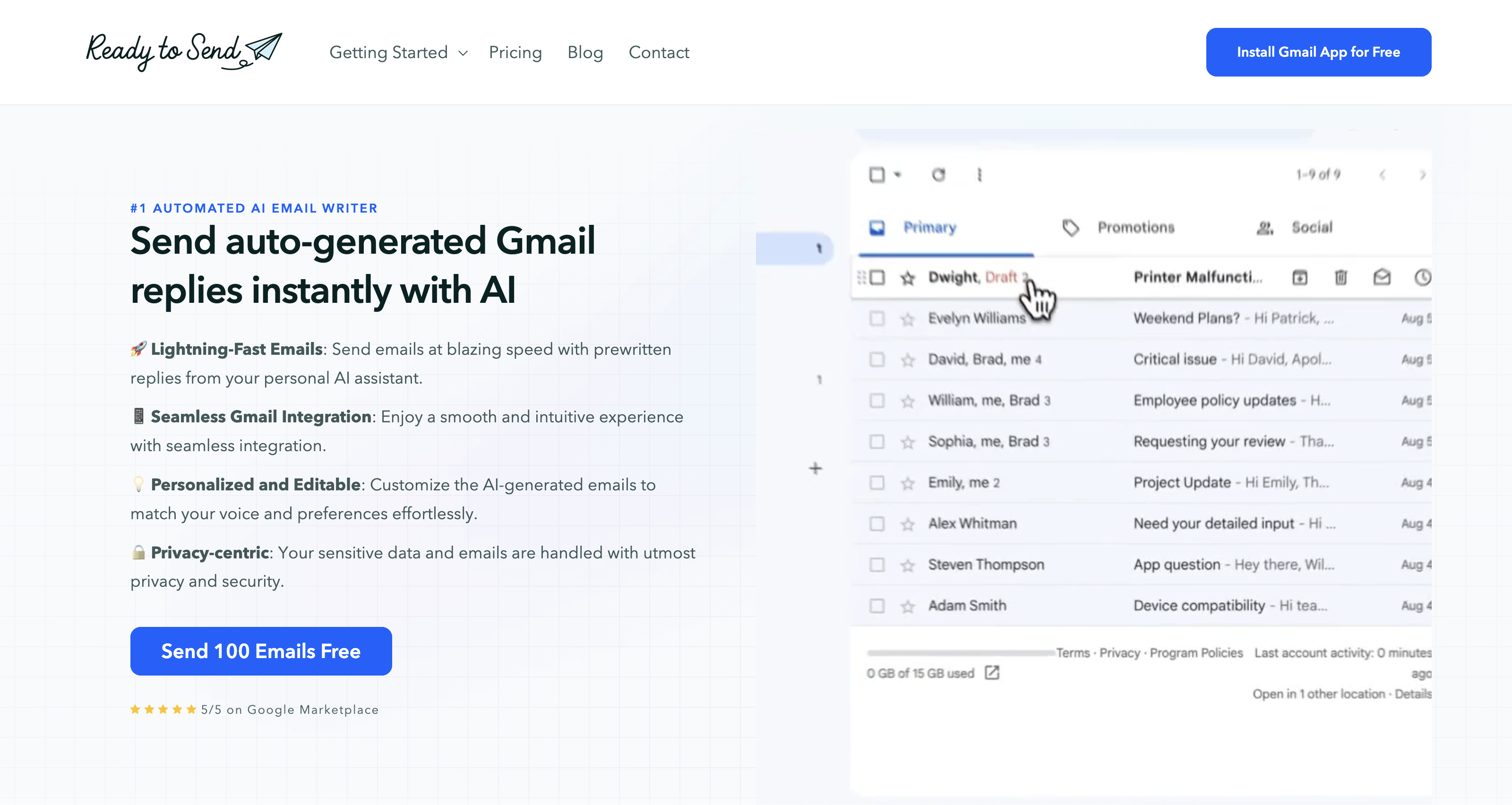Star the David, Brad, me email
The height and width of the screenshot is (805, 1512).
[908, 360]
